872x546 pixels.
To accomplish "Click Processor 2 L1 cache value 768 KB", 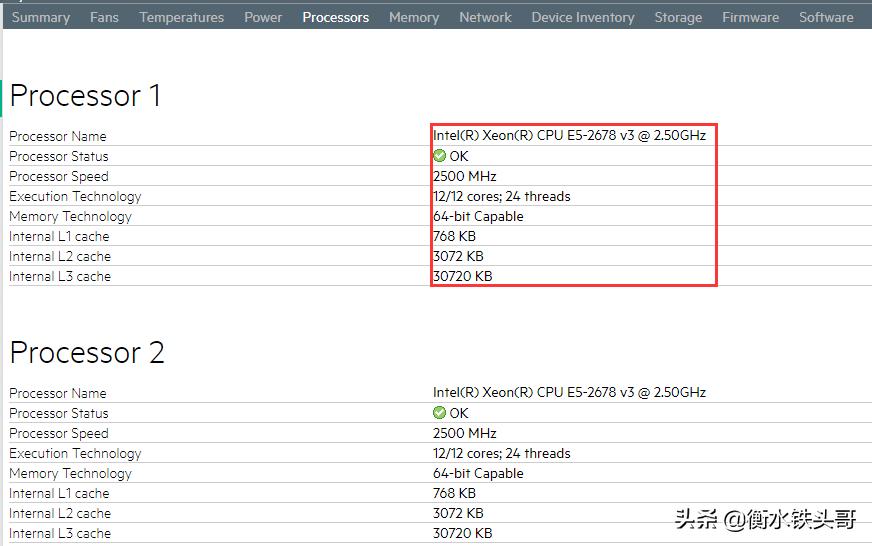I will [x=454, y=493].
